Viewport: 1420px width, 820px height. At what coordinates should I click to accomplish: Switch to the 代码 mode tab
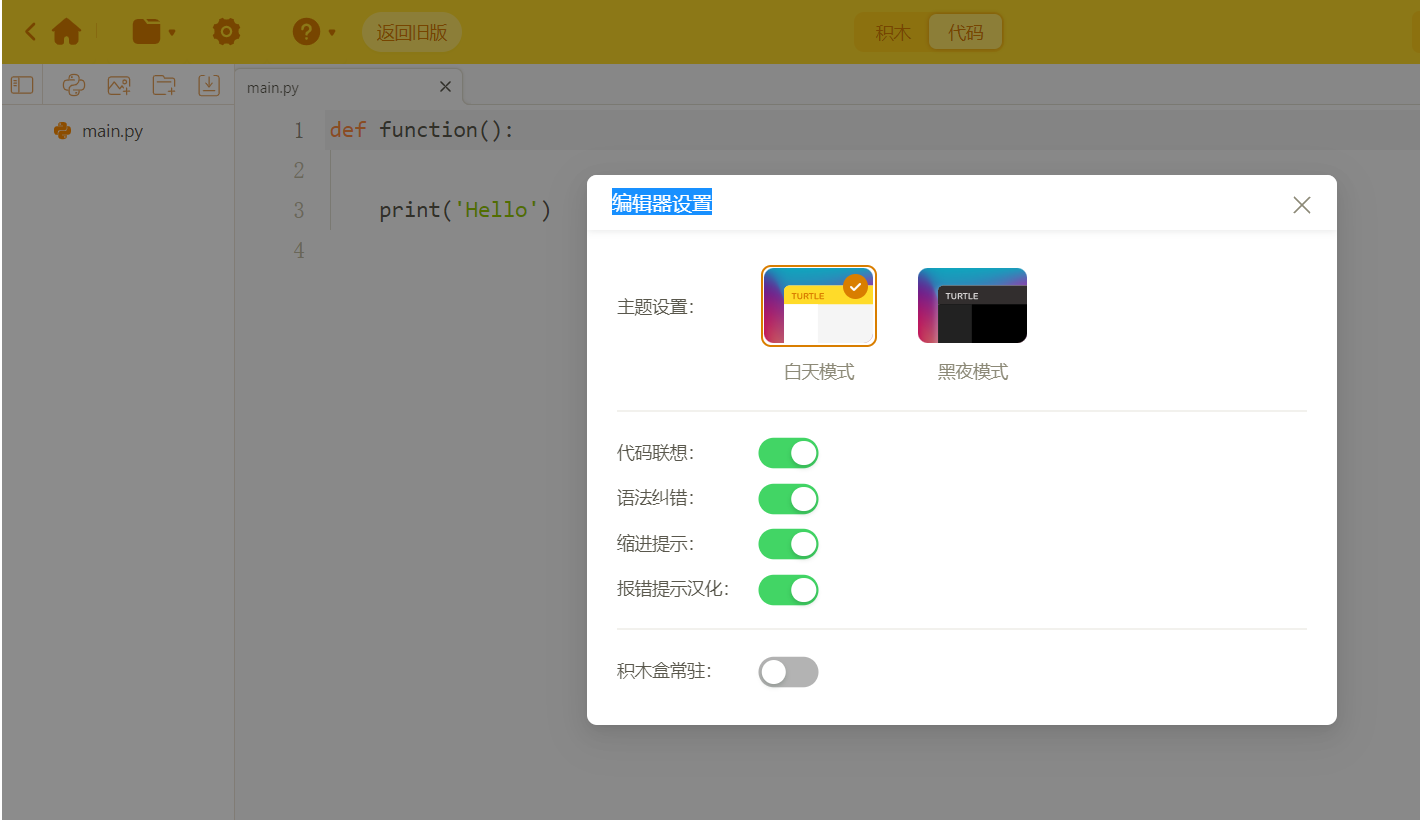click(965, 32)
